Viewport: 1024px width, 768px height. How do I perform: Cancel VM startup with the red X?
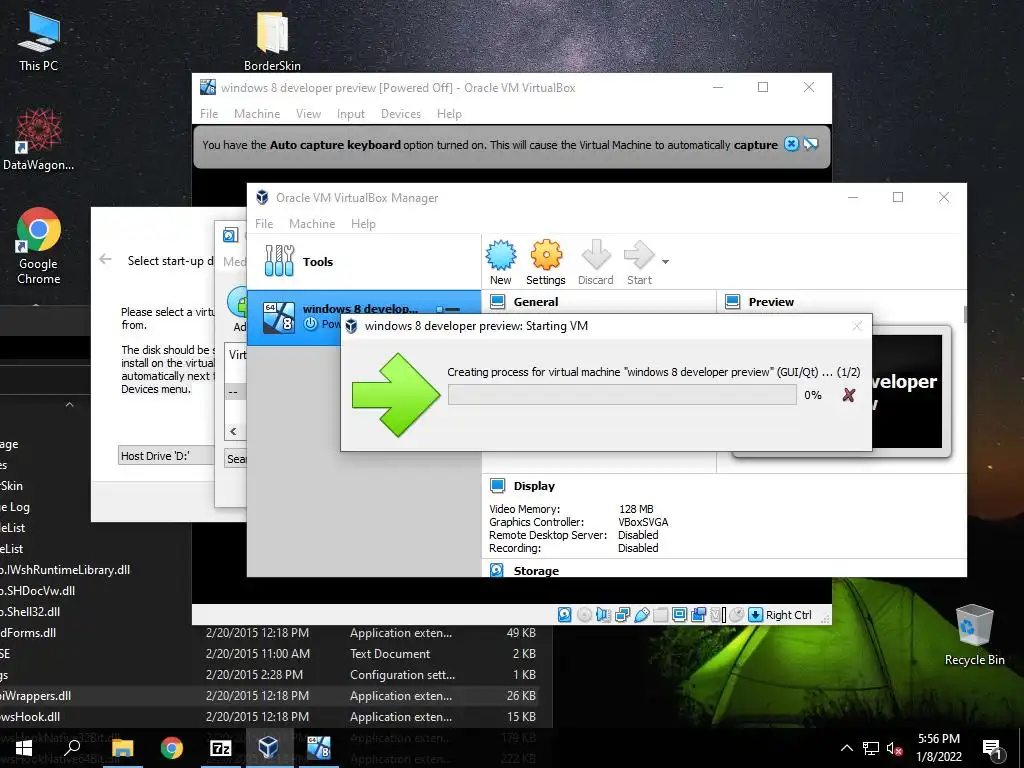[x=848, y=395]
